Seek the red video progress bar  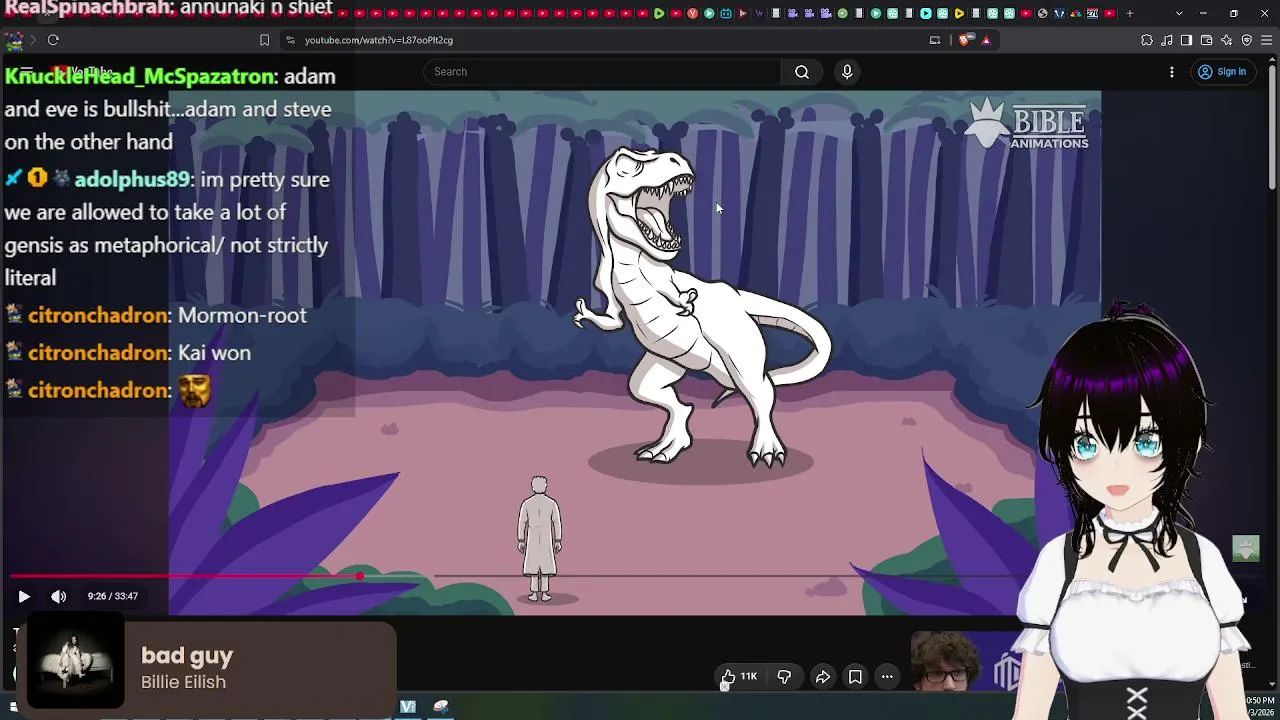click(x=185, y=576)
